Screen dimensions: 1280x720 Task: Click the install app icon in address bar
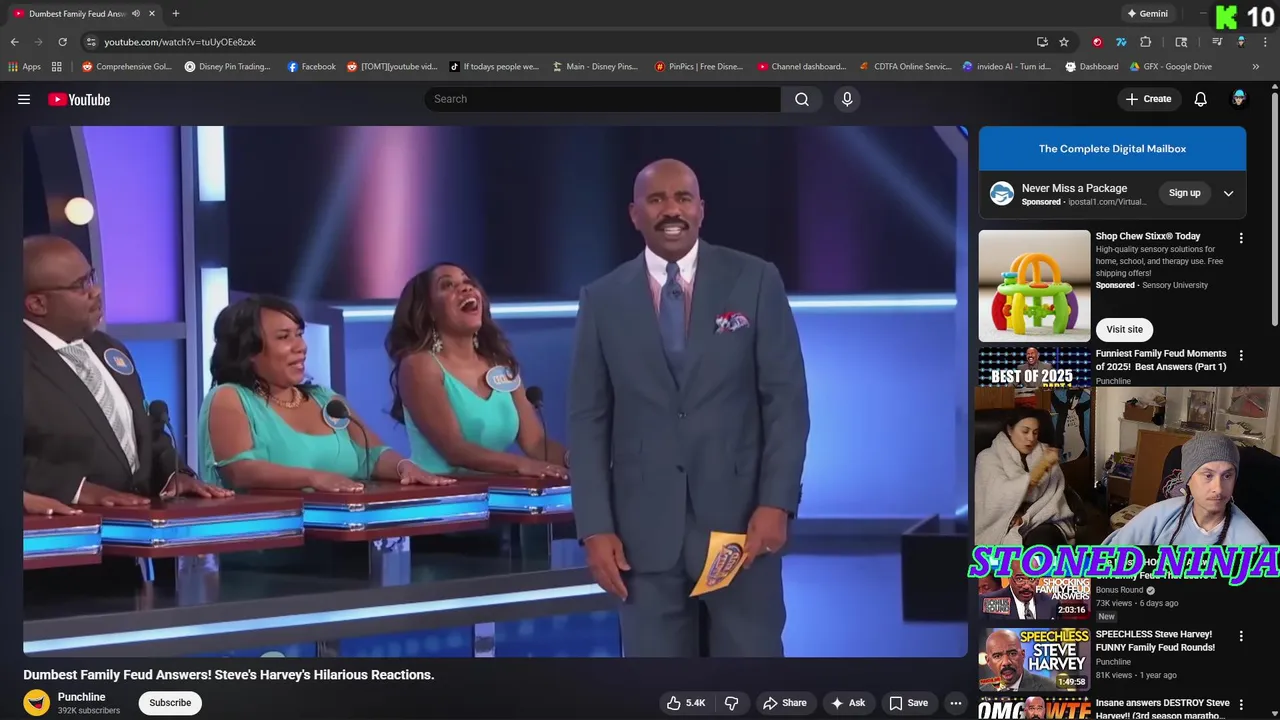pyautogui.click(x=1042, y=42)
